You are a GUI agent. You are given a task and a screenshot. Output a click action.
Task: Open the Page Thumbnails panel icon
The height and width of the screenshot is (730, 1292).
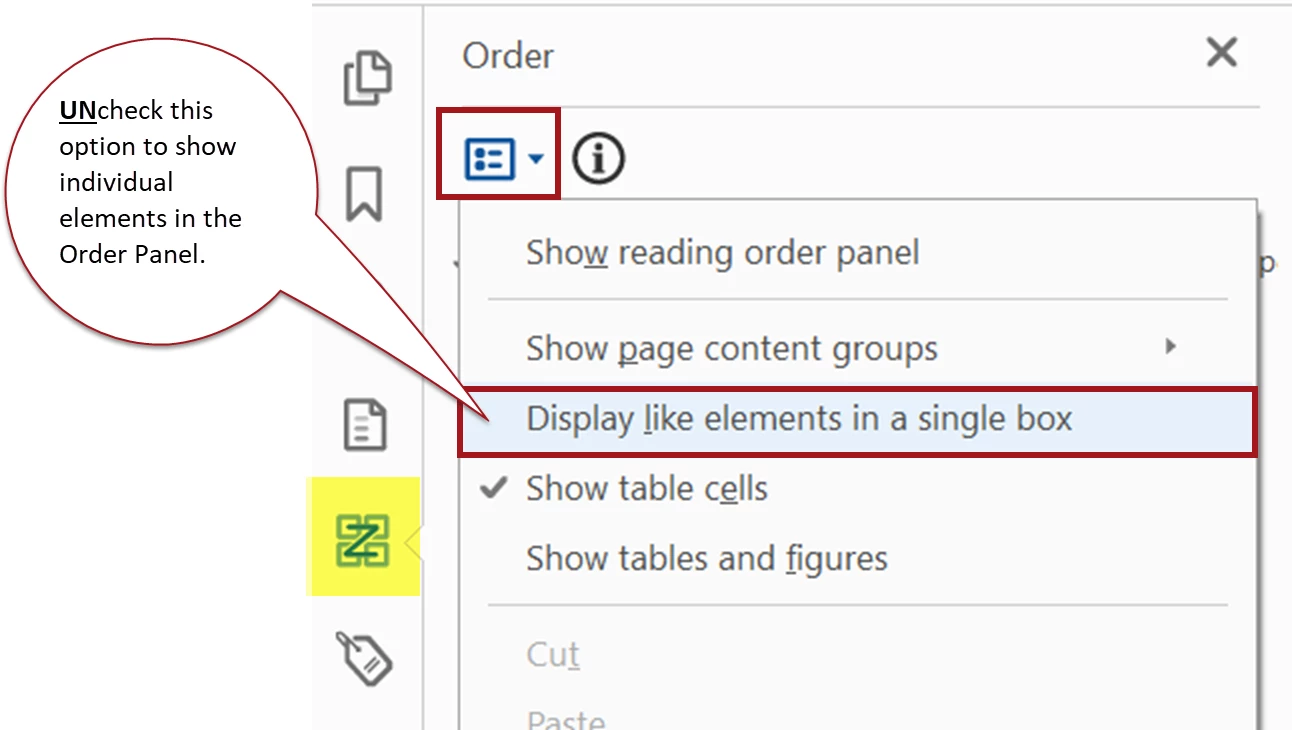pos(367,80)
